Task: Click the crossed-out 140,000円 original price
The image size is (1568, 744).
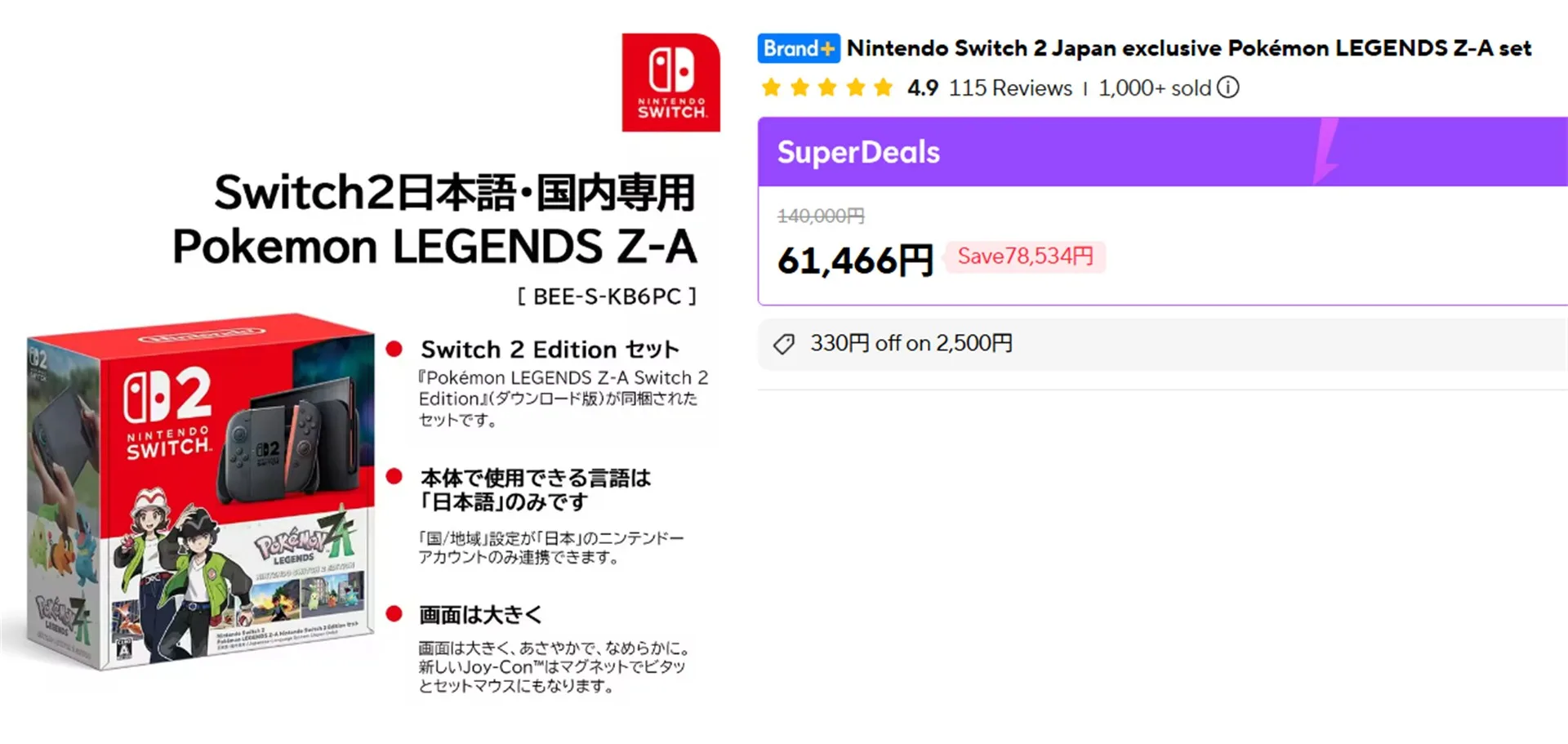Action: (821, 216)
